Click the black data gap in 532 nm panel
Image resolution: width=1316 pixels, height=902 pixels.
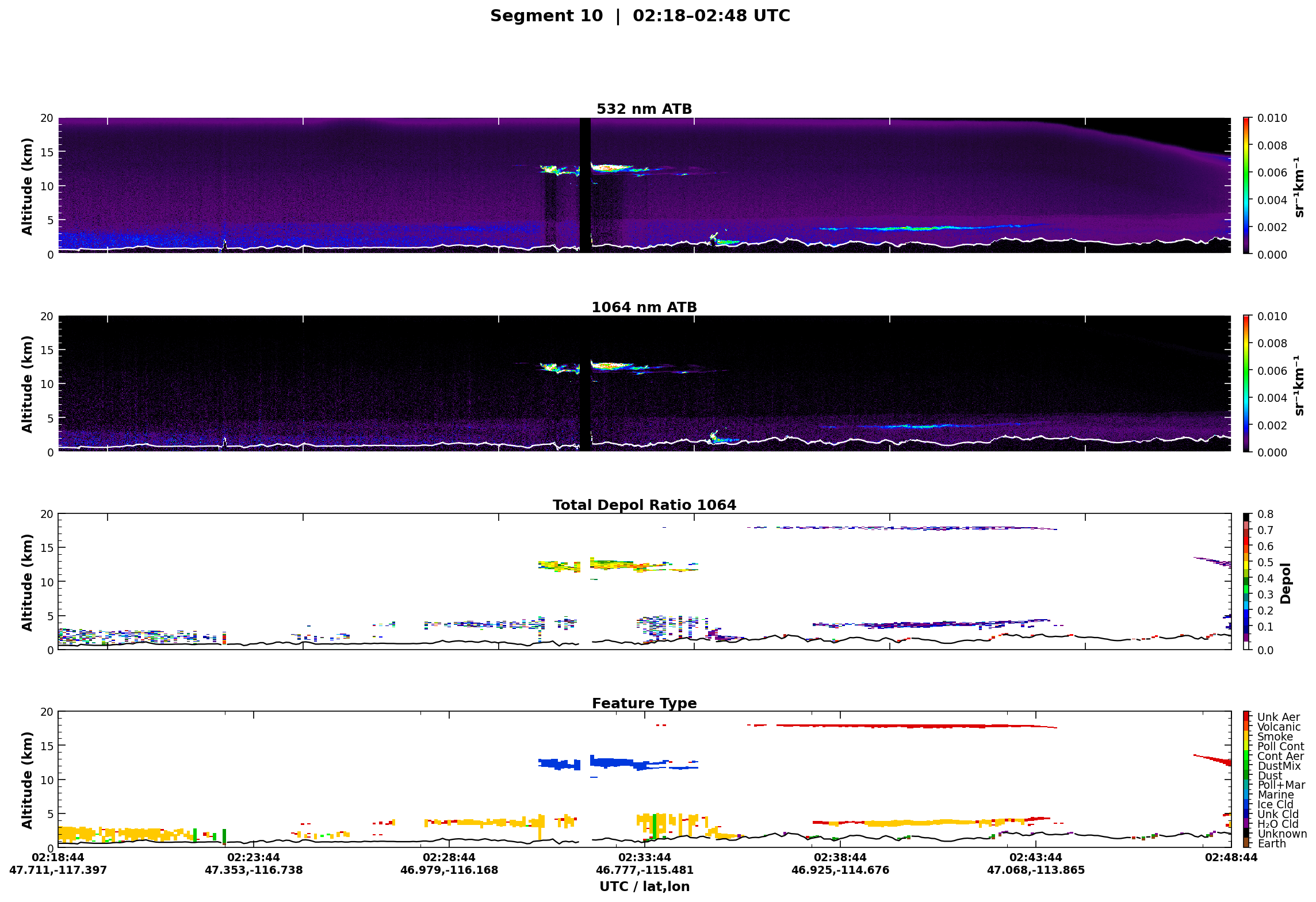coord(585,185)
